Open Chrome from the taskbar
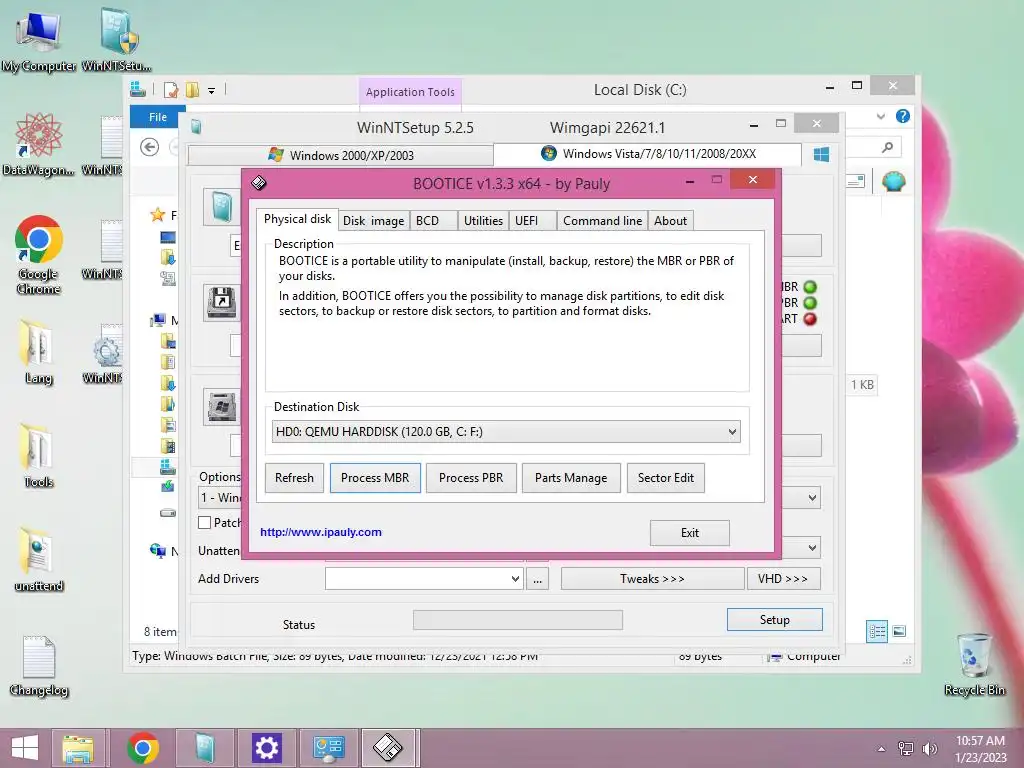 tap(143, 748)
